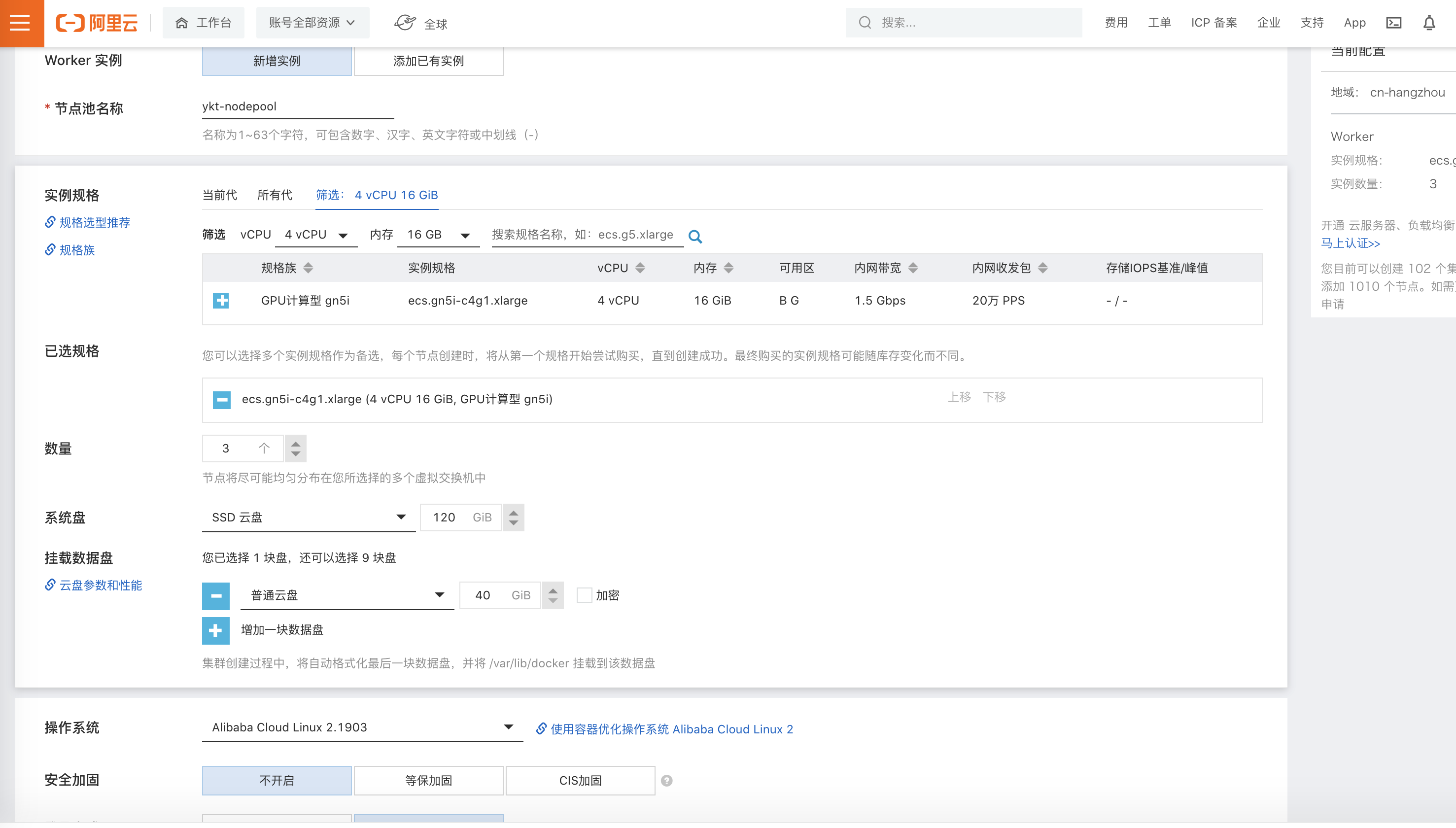This screenshot has height=828, width=1456.
Task: Switch Worker 实例 to 添加已有实例
Action: click(428, 61)
